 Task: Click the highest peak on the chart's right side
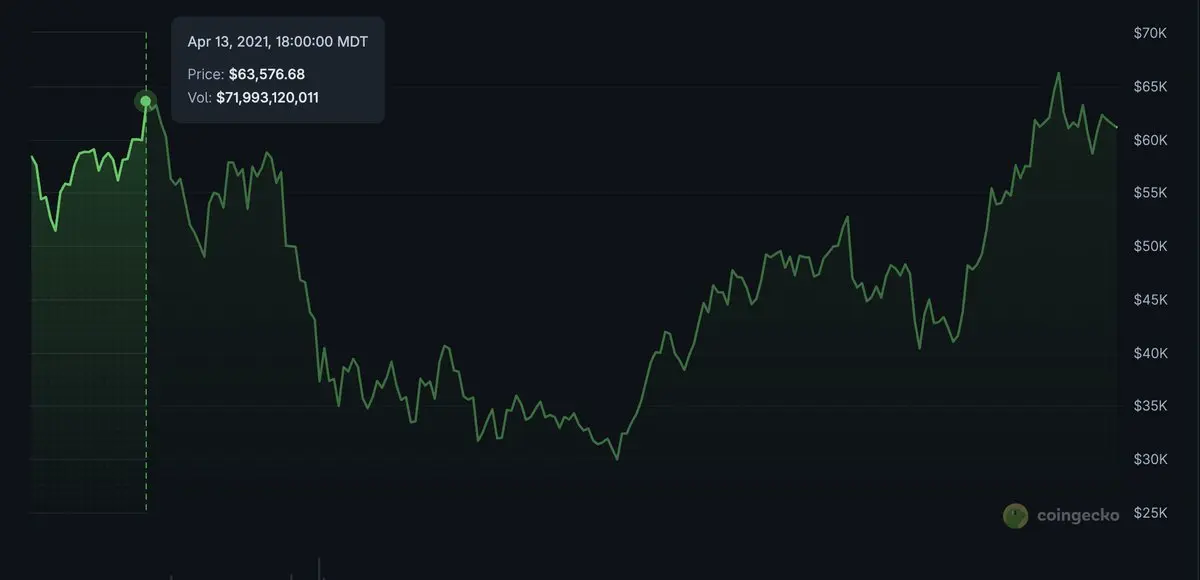click(x=1058, y=73)
